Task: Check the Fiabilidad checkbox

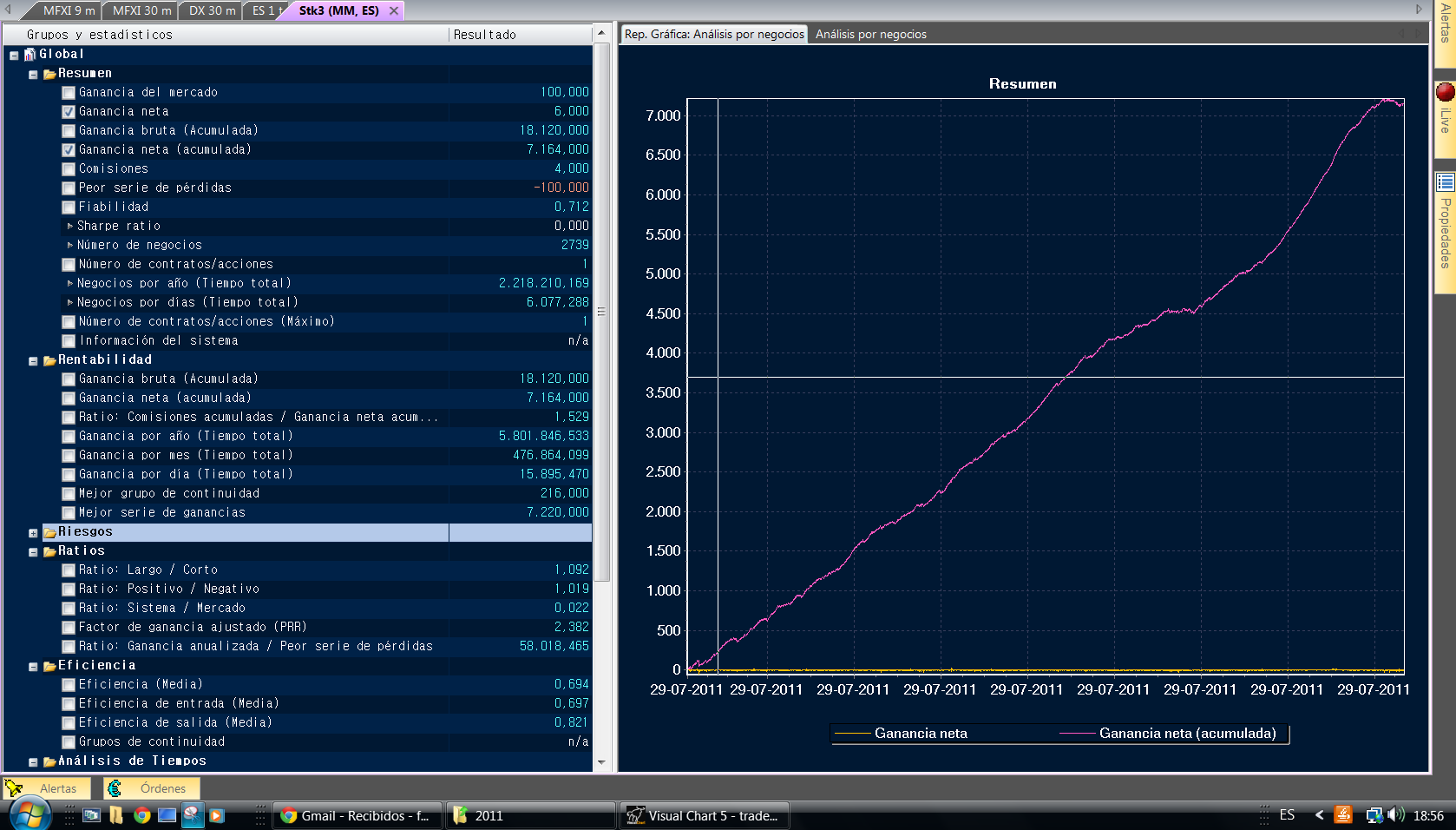Action: [69, 207]
